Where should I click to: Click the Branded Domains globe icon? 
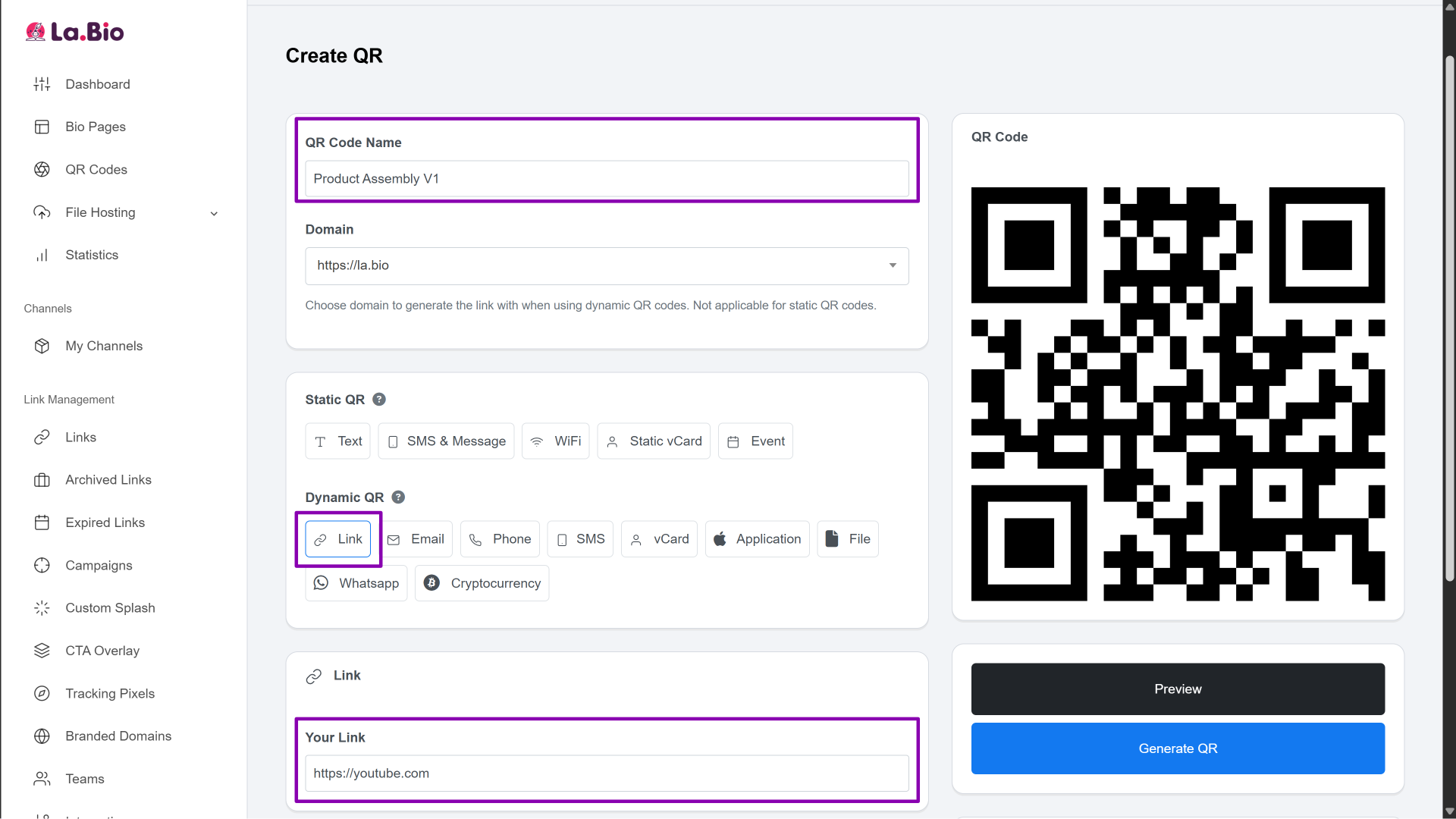pos(42,736)
